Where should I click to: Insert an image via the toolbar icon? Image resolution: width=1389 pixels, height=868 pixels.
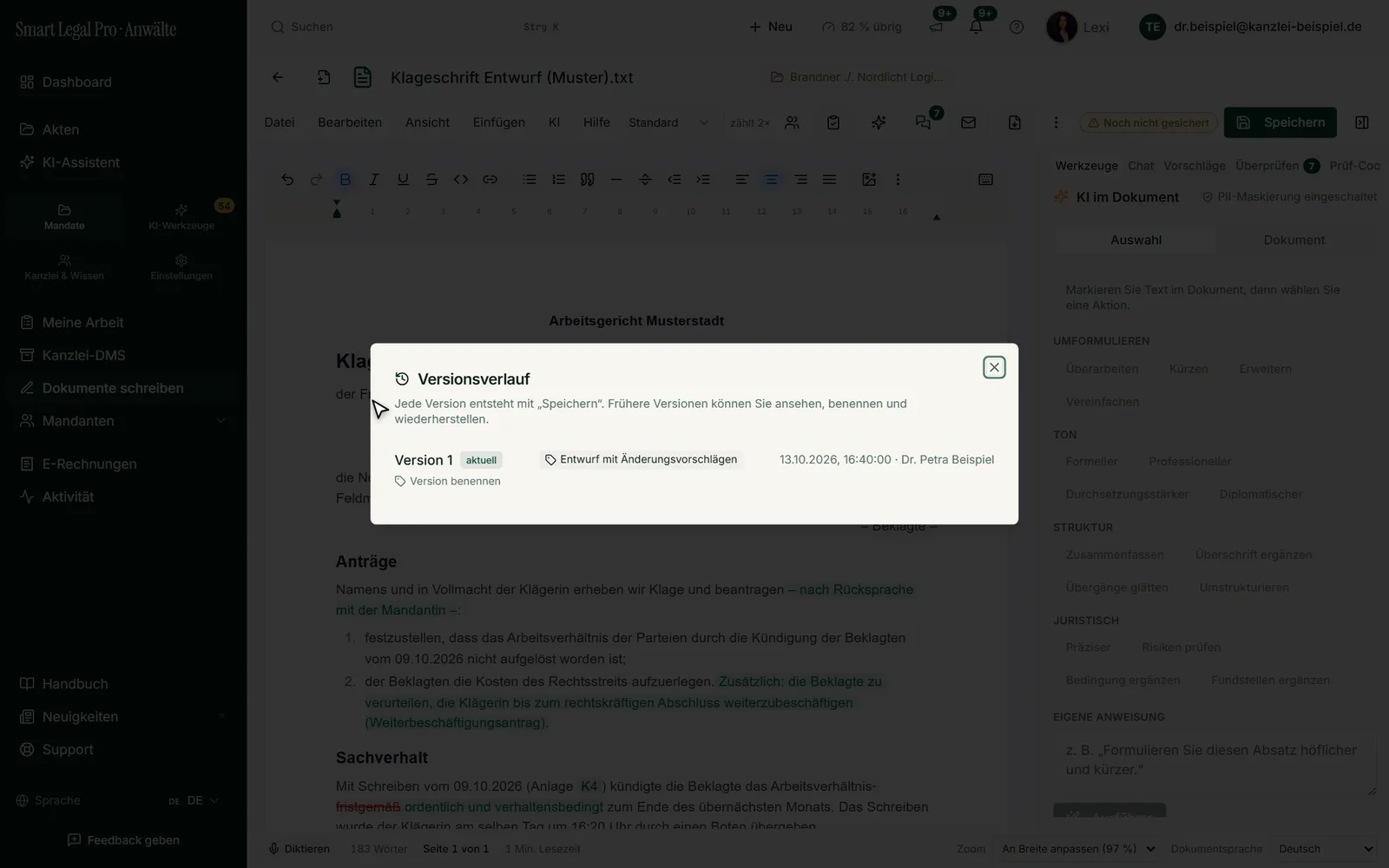click(x=869, y=180)
